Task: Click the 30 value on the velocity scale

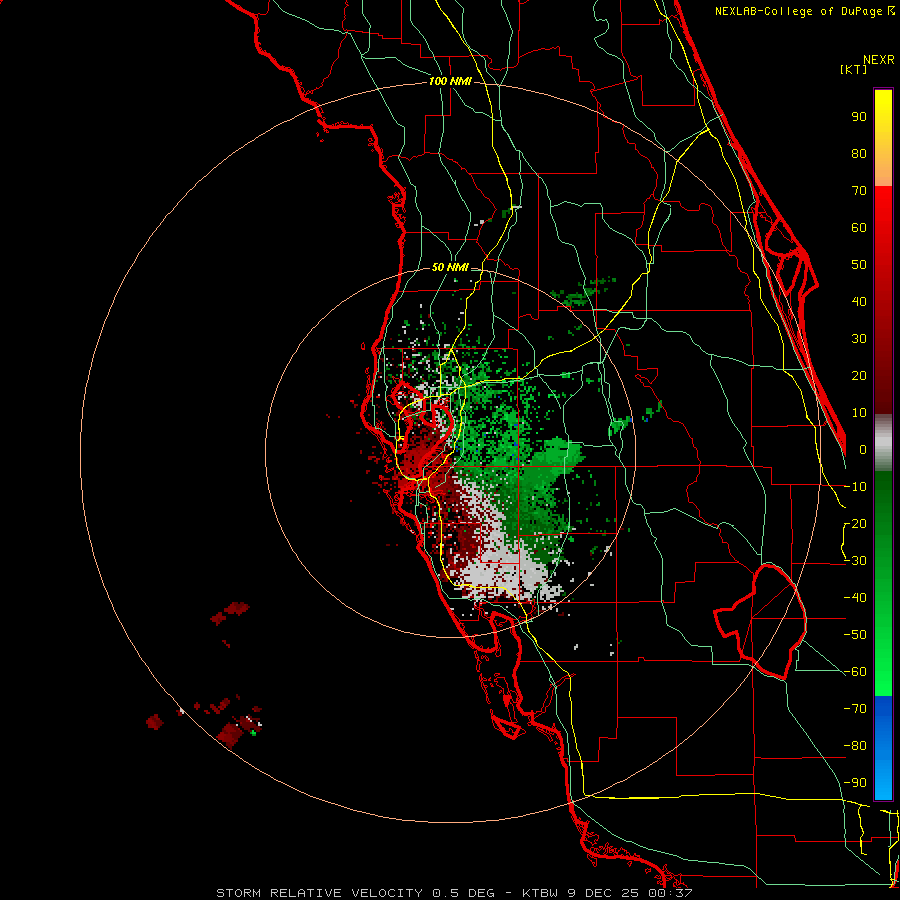Action: tap(859, 339)
